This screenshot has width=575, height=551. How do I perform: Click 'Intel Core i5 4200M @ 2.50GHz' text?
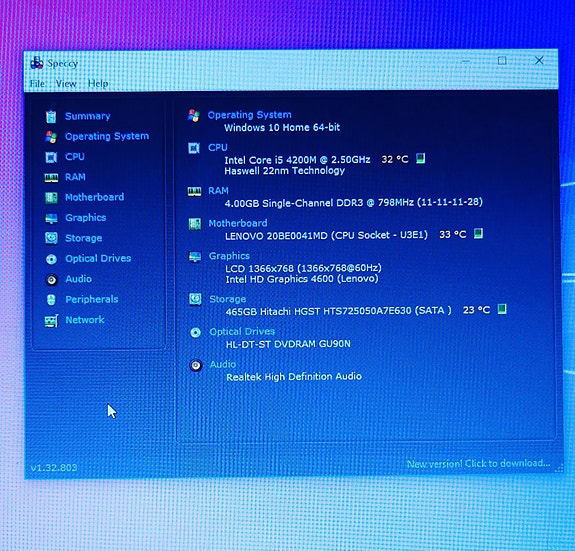[x=297, y=160]
